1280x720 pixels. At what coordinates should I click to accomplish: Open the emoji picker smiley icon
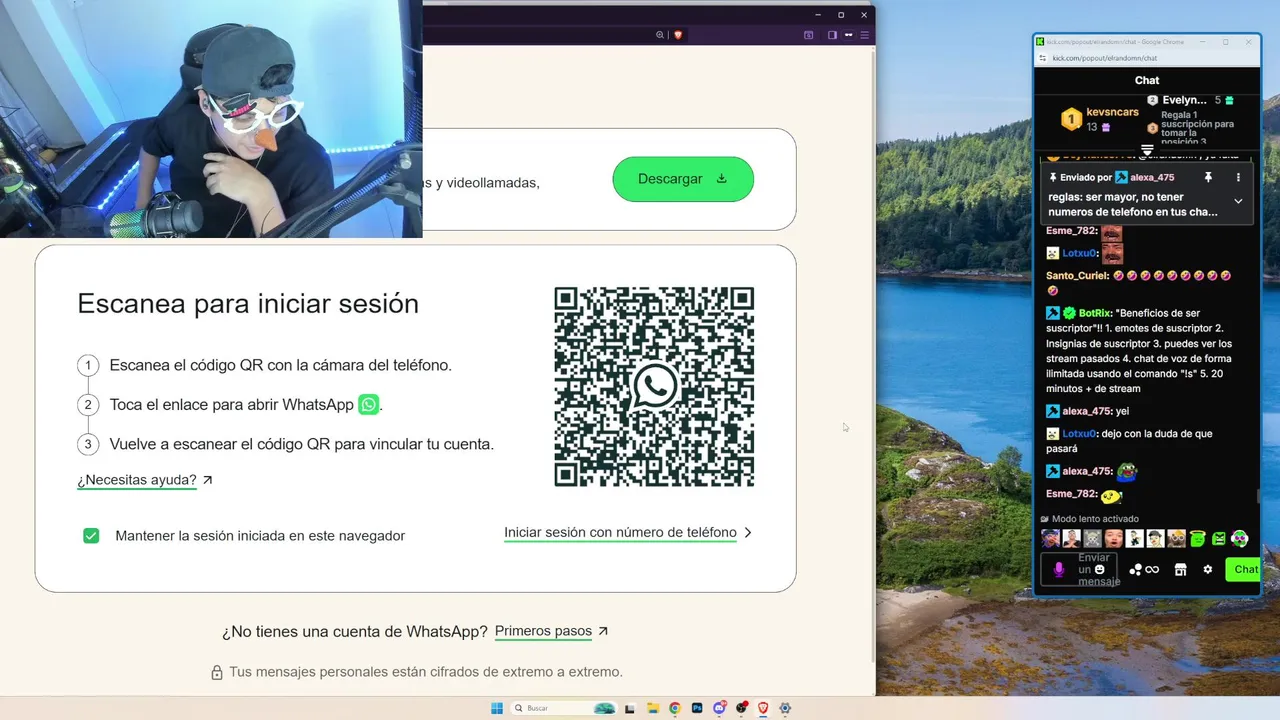[x=1099, y=569]
